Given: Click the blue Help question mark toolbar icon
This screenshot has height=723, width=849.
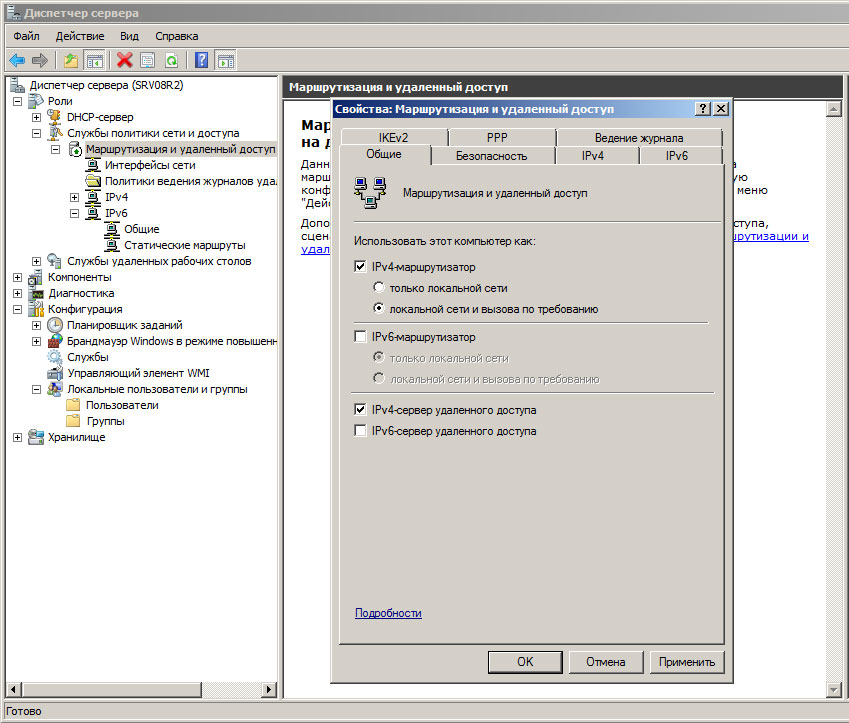Looking at the screenshot, I should 202,60.
